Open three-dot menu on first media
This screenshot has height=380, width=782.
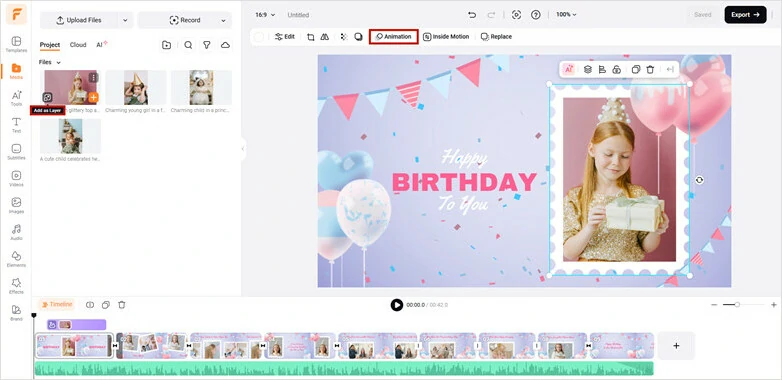point(93,77)
